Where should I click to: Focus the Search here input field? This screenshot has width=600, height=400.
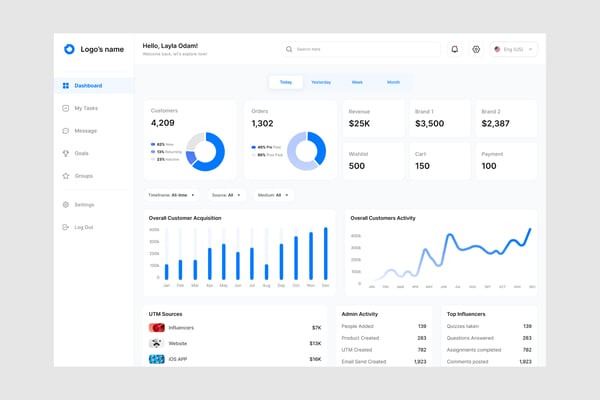361,49
